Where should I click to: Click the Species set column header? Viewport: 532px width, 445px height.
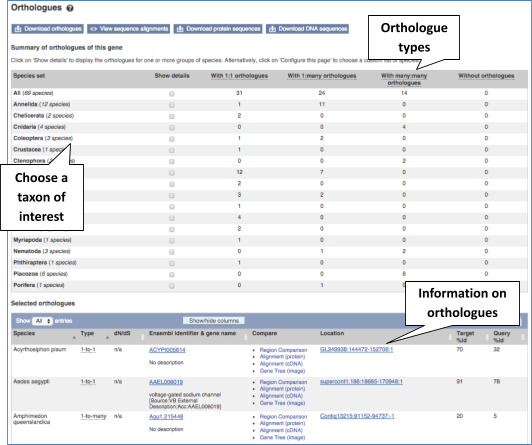(29, 76)
